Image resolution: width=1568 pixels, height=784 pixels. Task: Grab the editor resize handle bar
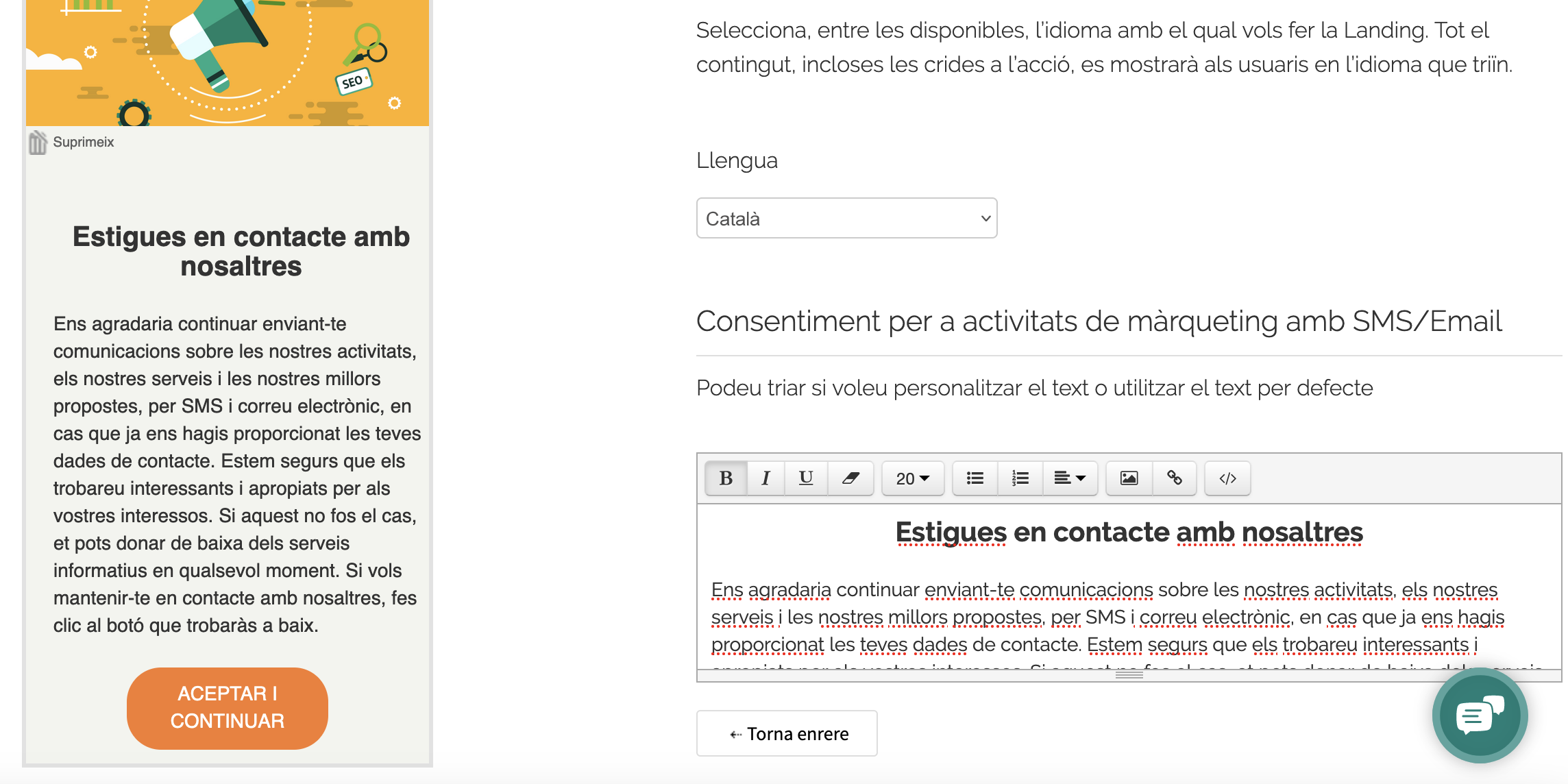click(1129, 675)
